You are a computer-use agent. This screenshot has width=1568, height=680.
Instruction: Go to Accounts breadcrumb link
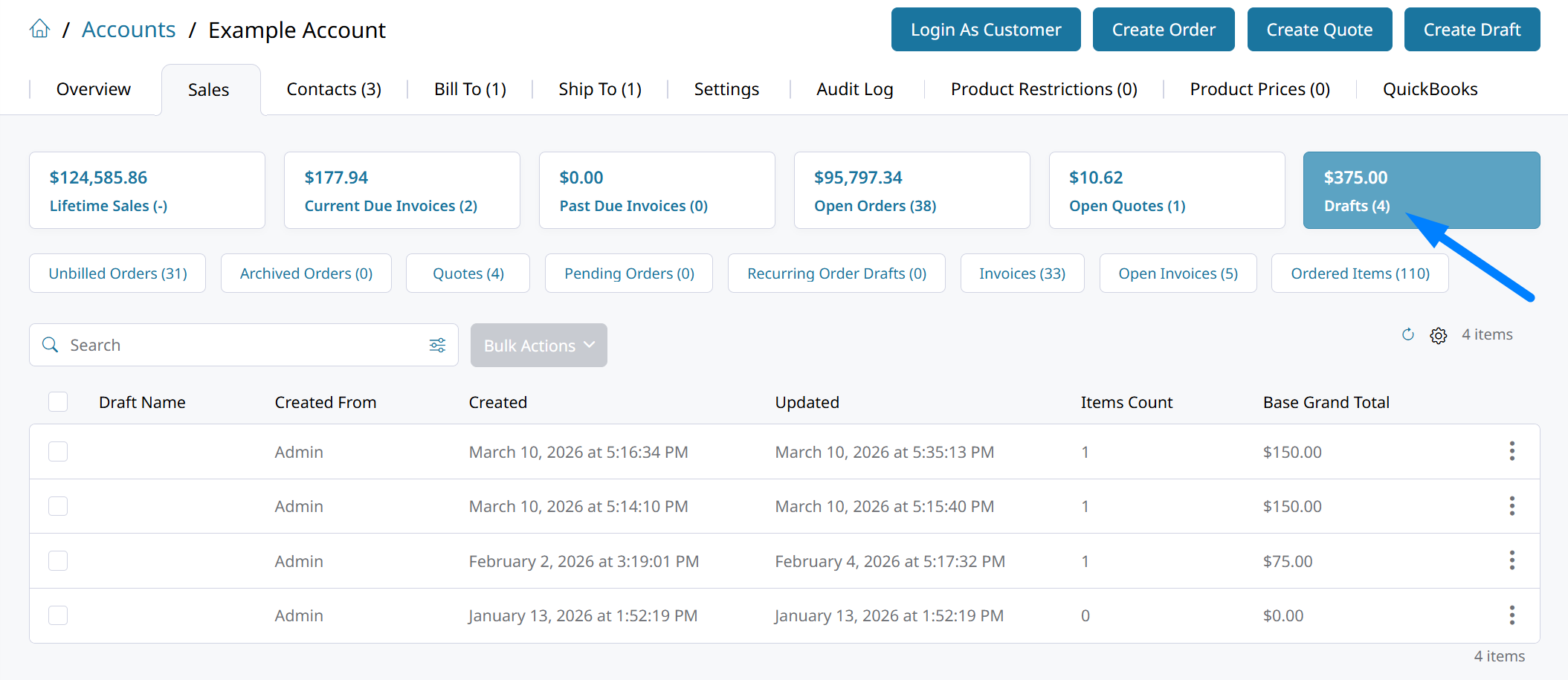click(129, 30)
